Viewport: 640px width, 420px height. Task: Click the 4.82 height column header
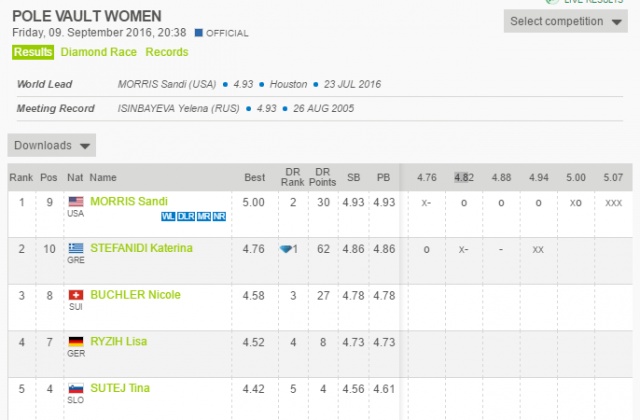(x=463, y=178)
